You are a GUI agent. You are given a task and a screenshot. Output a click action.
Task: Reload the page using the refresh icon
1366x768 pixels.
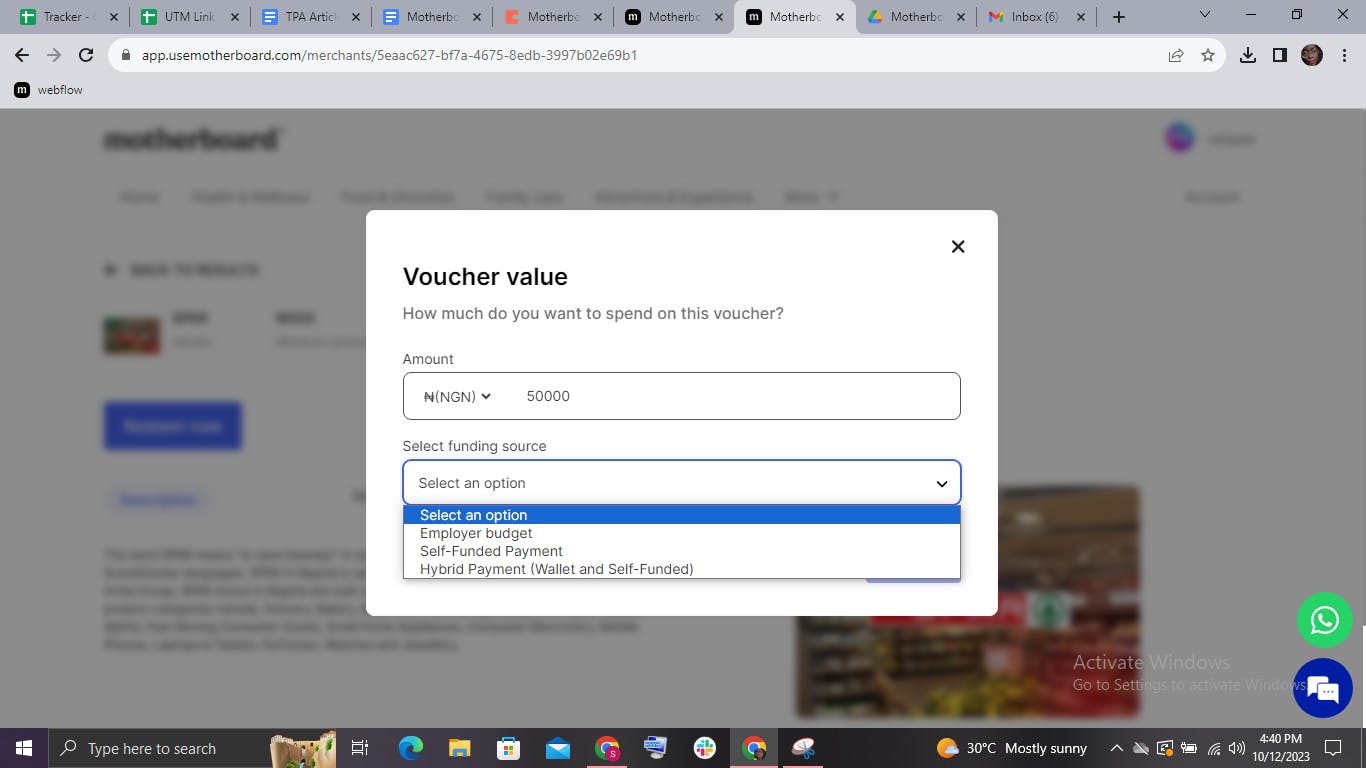[x=86, y=55]
